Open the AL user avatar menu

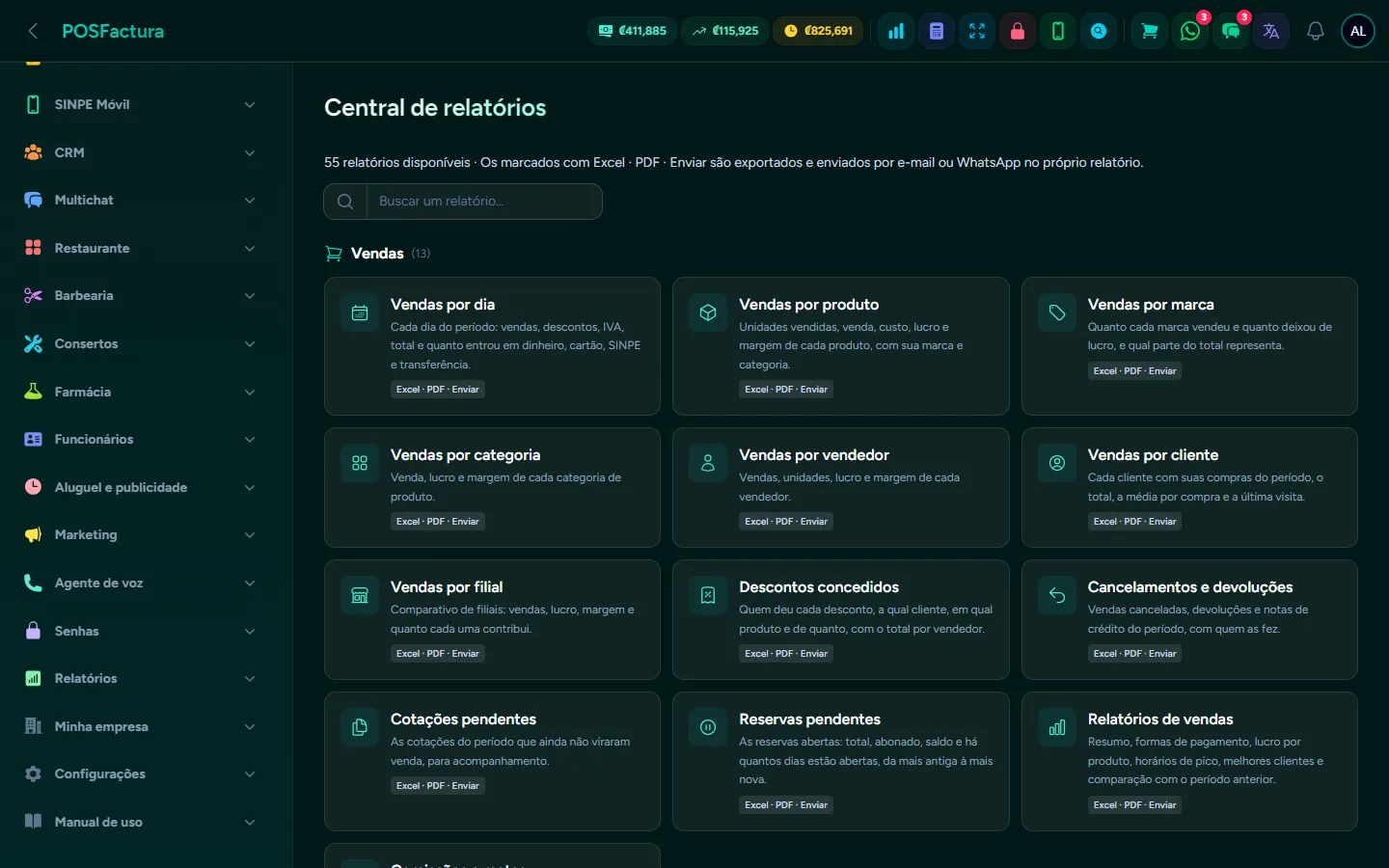pyautogui.click(x=1358, y=31)
